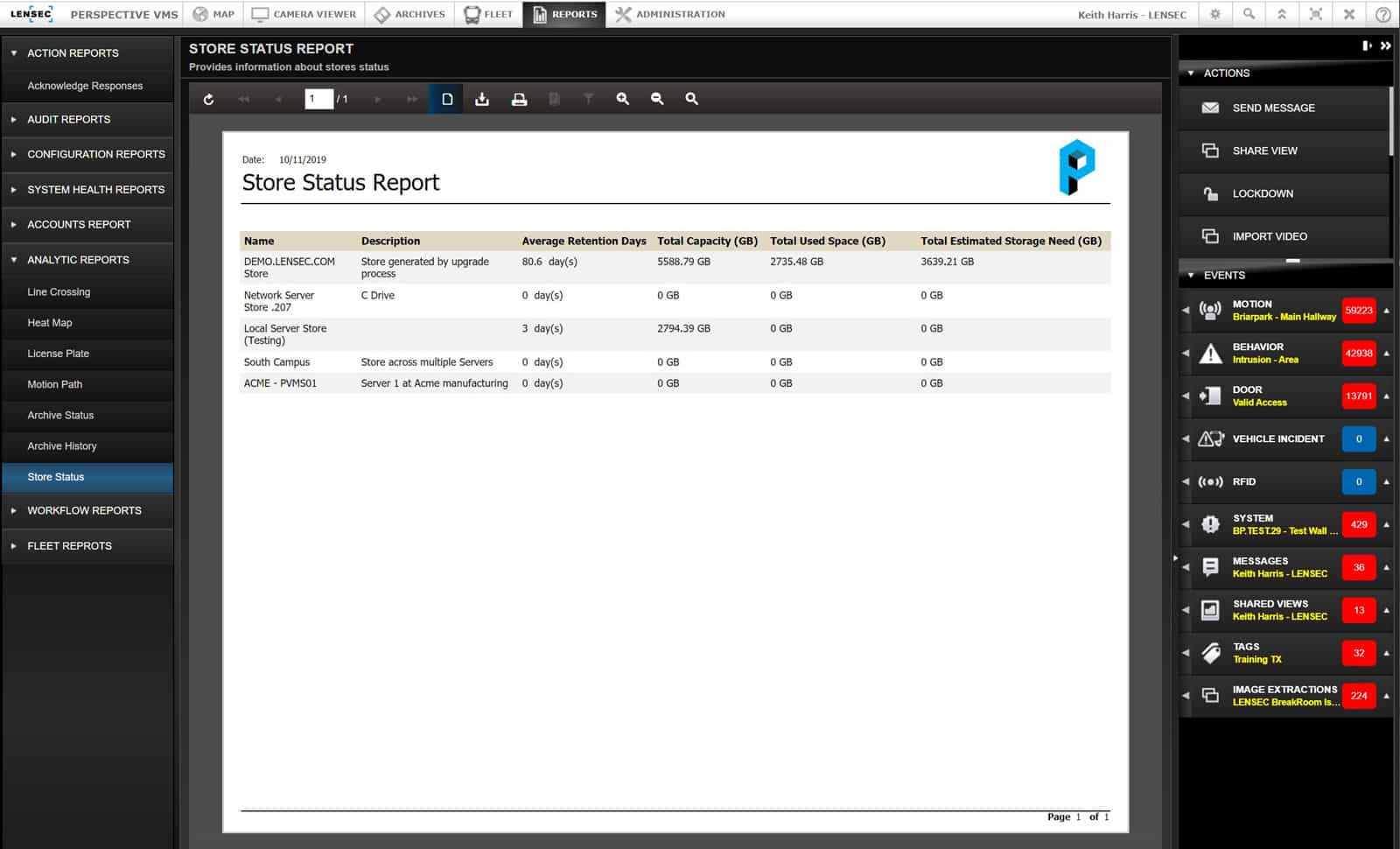This screenshot has height=849, width=1400.
Task: Click the Behavior warning triangle icon
Action: (1210, 353)
